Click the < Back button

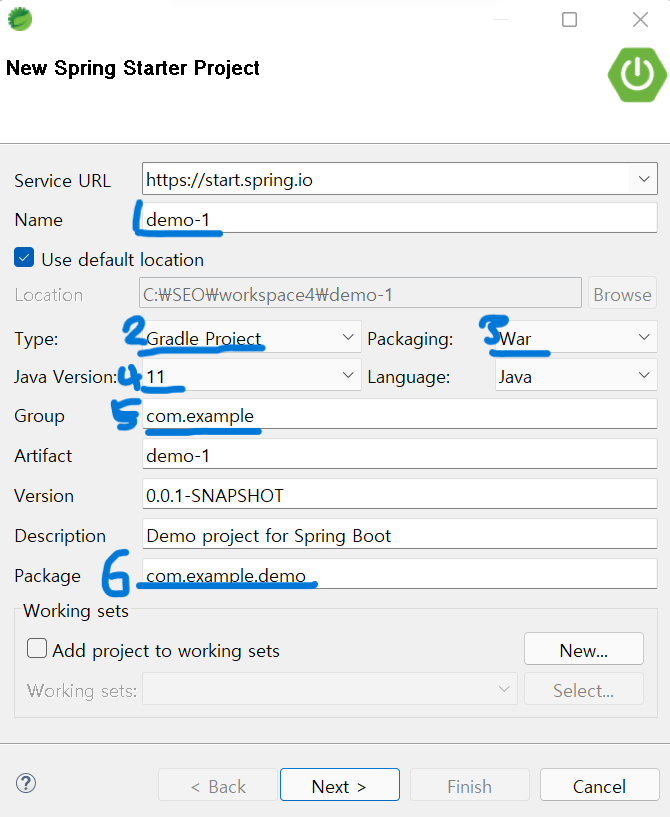[218, 785]
